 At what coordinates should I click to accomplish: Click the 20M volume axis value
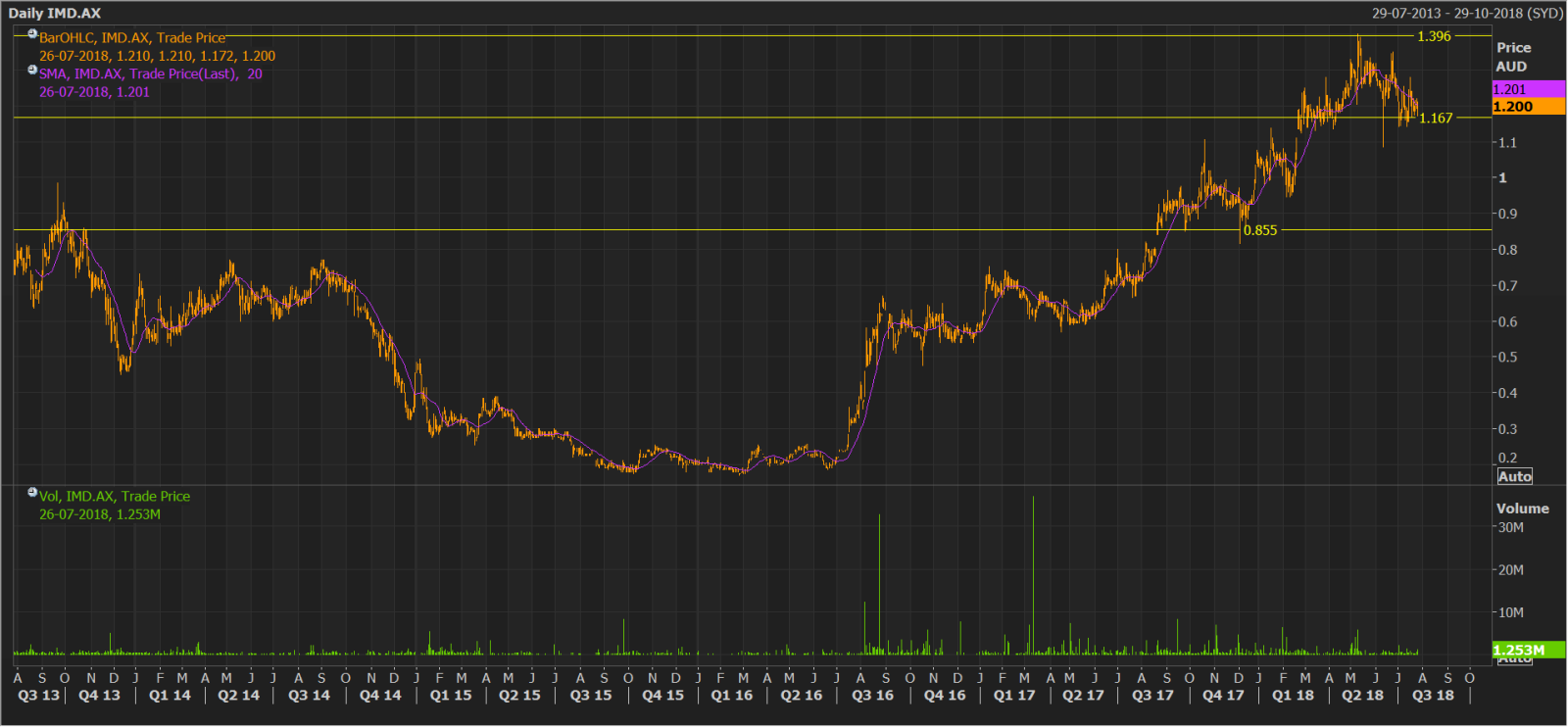coord(1510,569)
